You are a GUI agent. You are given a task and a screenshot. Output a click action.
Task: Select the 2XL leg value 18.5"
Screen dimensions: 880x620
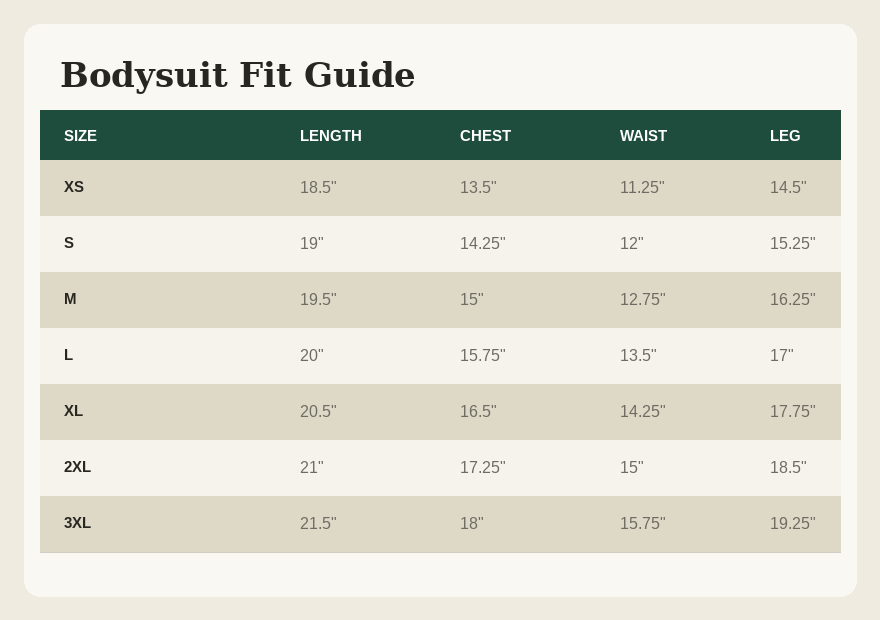(x=788, y=467)
